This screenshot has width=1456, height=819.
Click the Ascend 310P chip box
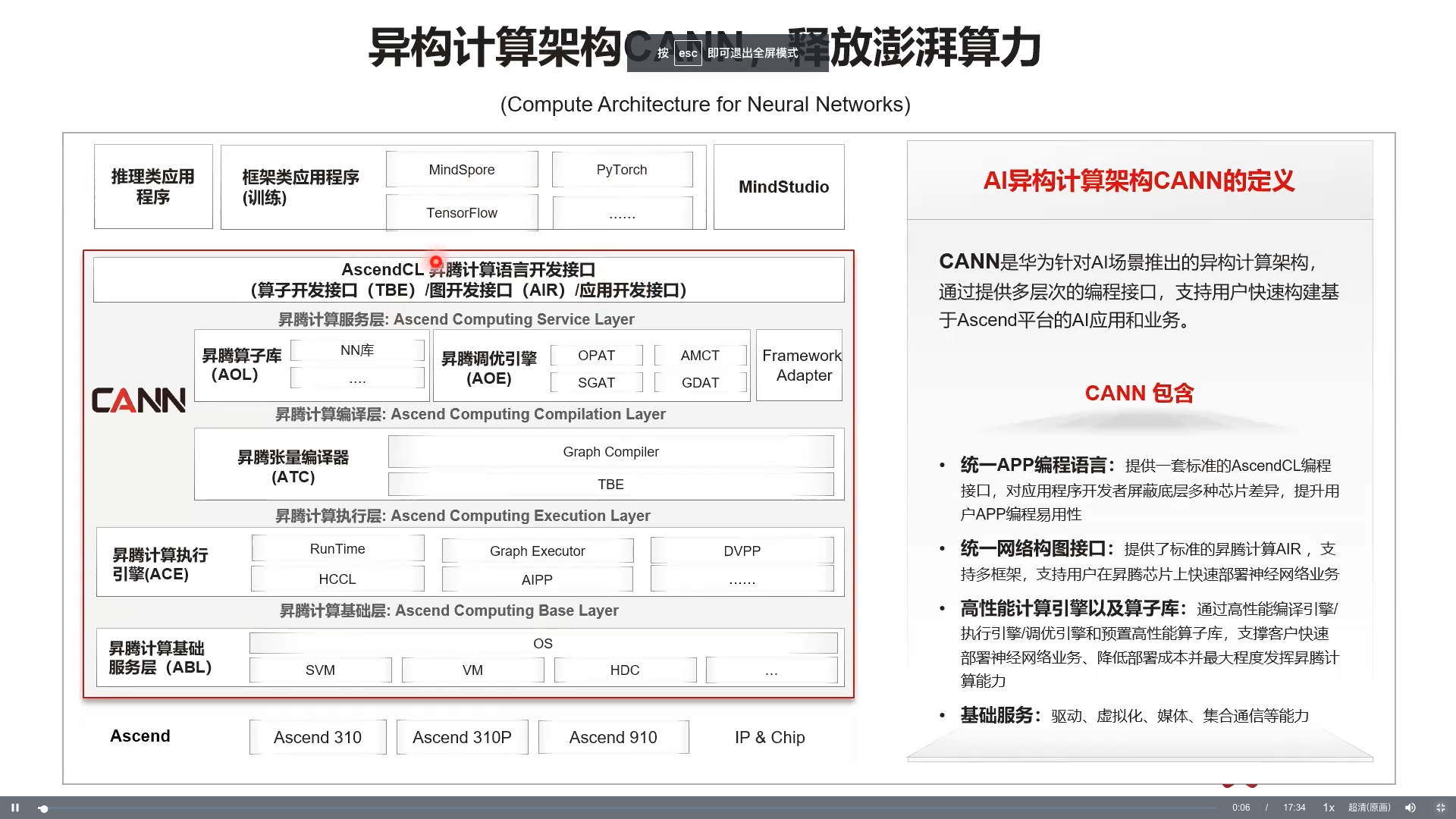[462, 737]
